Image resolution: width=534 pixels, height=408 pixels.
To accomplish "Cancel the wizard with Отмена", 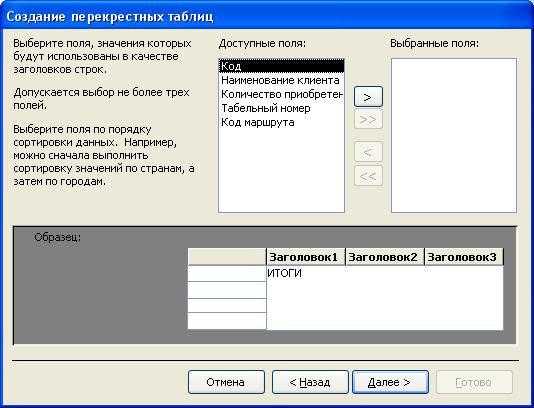I will coord(226,382).
